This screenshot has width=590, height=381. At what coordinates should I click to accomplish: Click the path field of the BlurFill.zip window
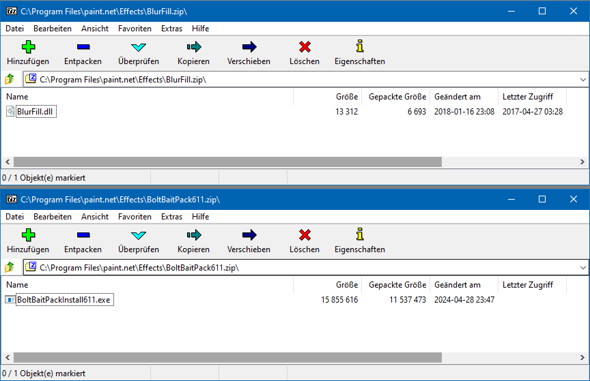[x=306, y=79]
